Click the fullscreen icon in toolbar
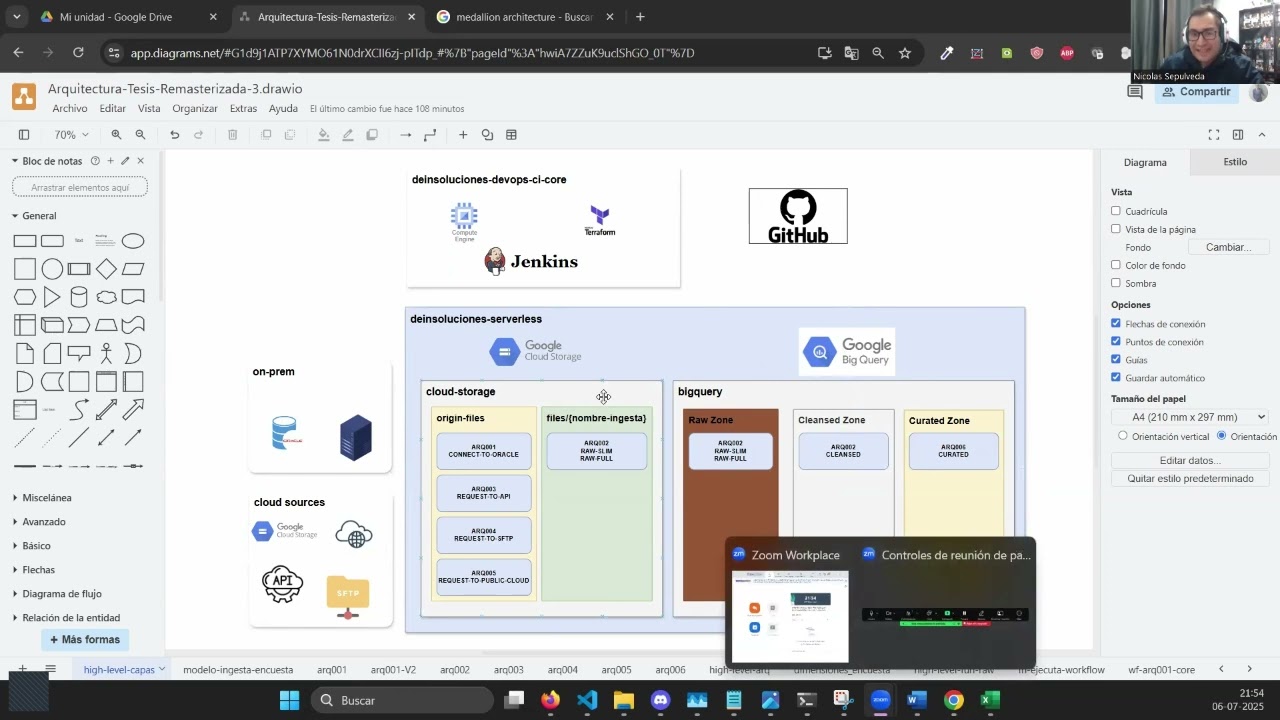Screen dimensions: 1280x720 point(1213,135)
